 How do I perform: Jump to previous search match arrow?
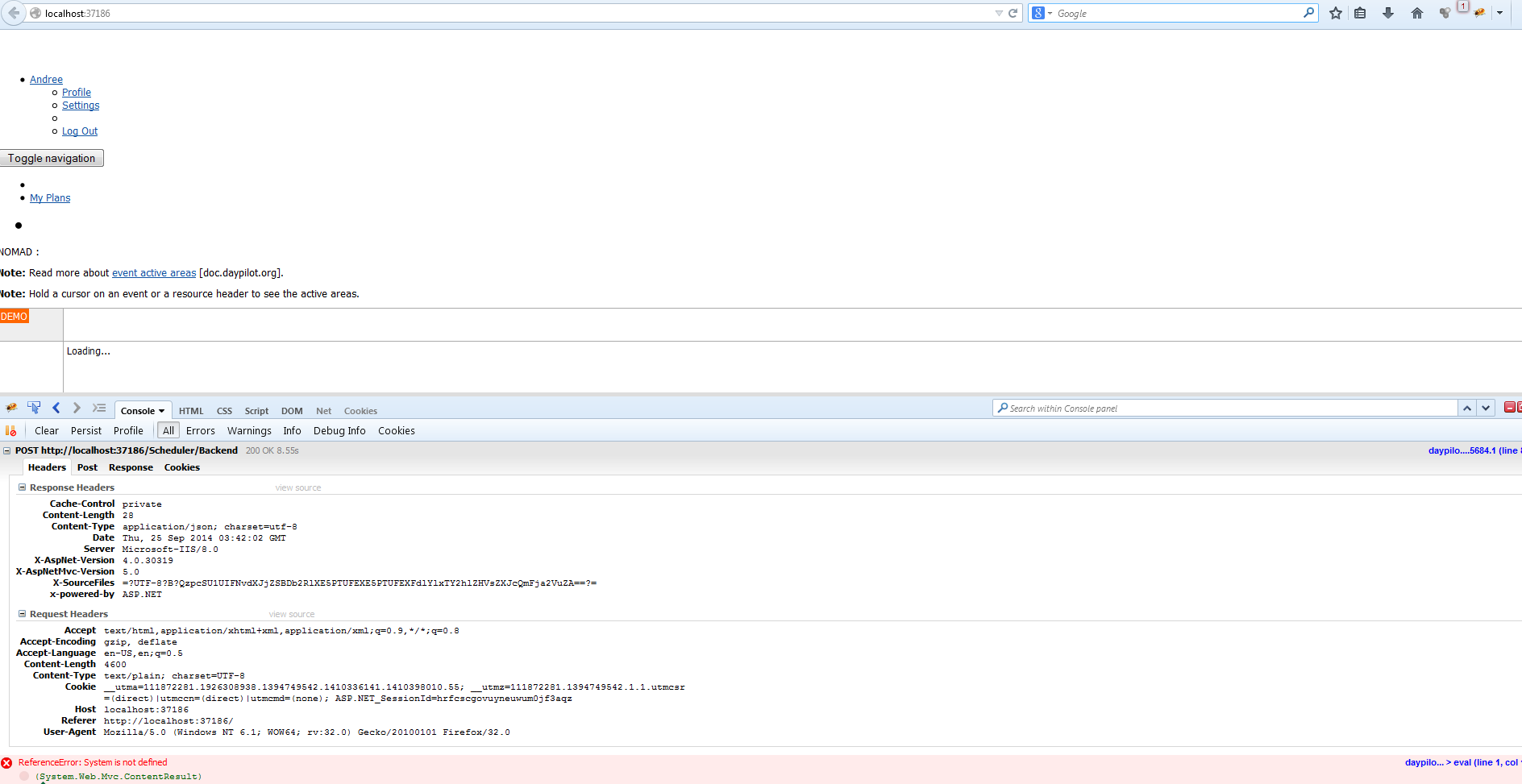[1467, 409]
